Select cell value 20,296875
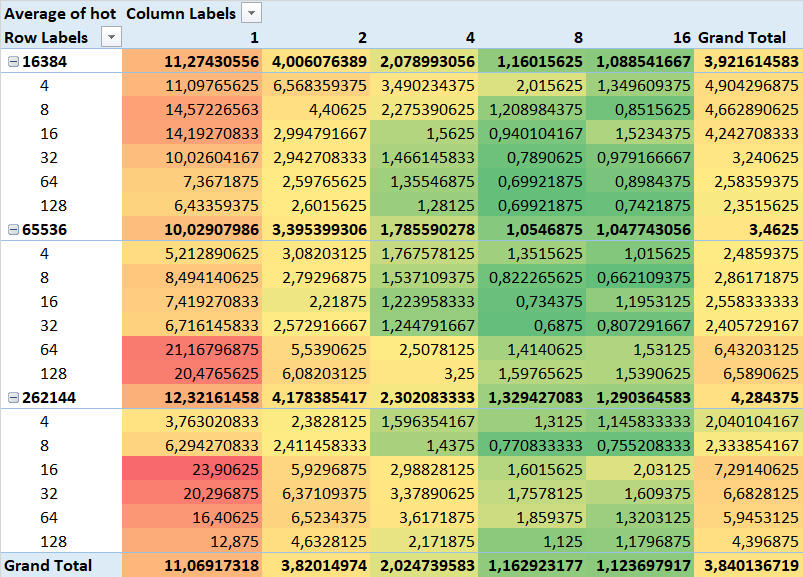 tap(221, 494)
